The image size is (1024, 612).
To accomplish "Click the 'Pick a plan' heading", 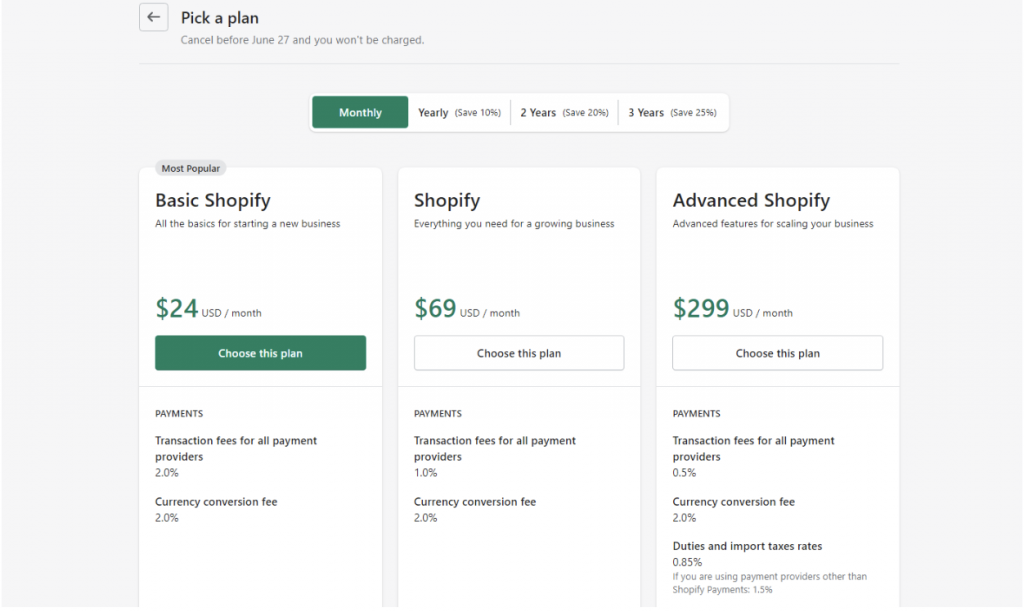I will (x=219, y=18).
